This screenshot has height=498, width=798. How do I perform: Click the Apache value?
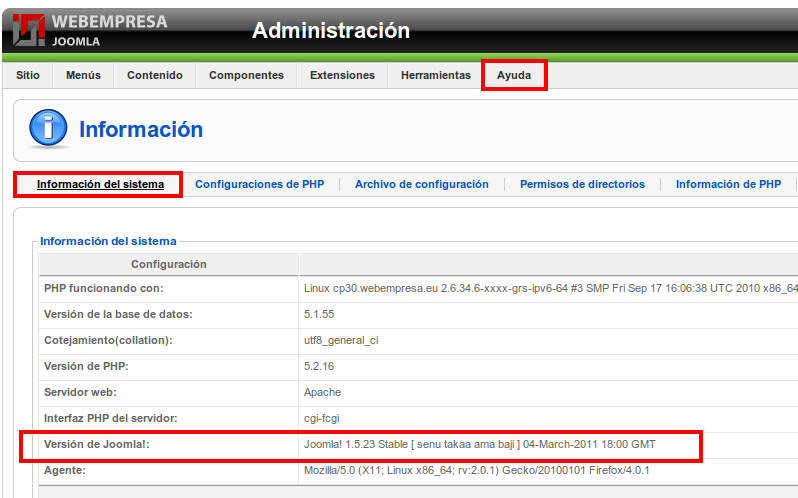click(x=323, y=392)
